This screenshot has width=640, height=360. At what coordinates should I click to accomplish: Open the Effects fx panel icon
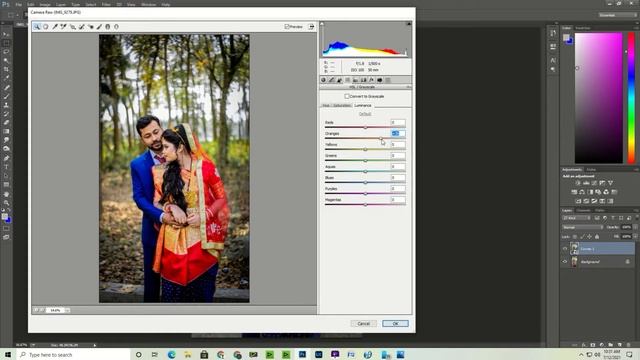tap(371, 80)
